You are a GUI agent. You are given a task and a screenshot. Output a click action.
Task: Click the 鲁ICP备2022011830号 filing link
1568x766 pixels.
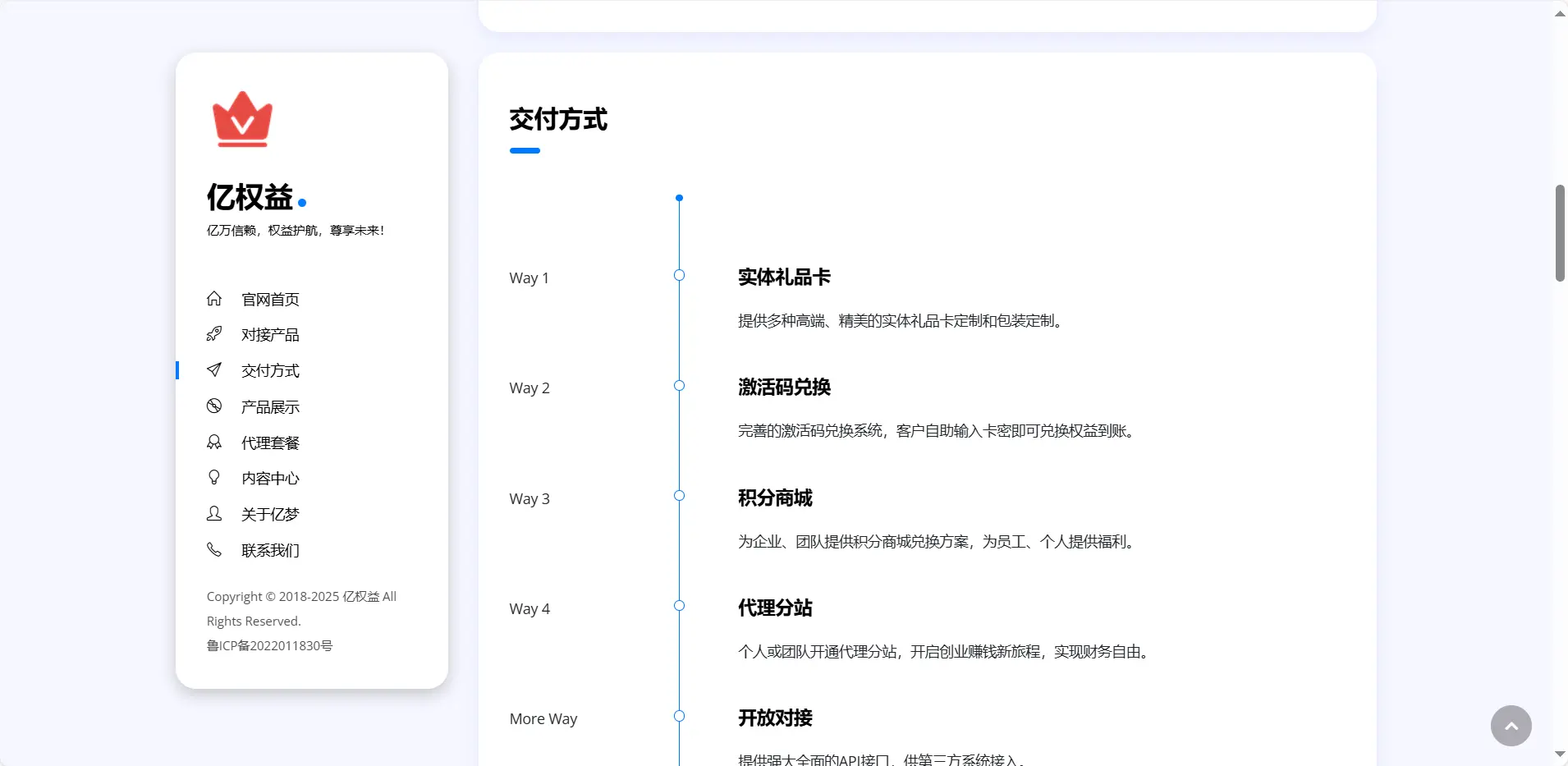coord(269,645)
